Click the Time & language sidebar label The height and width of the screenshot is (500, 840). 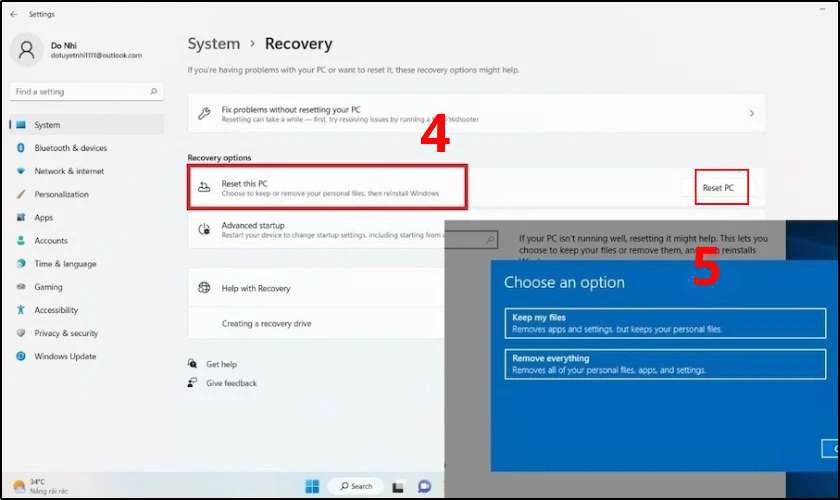[x=65, y=264]
